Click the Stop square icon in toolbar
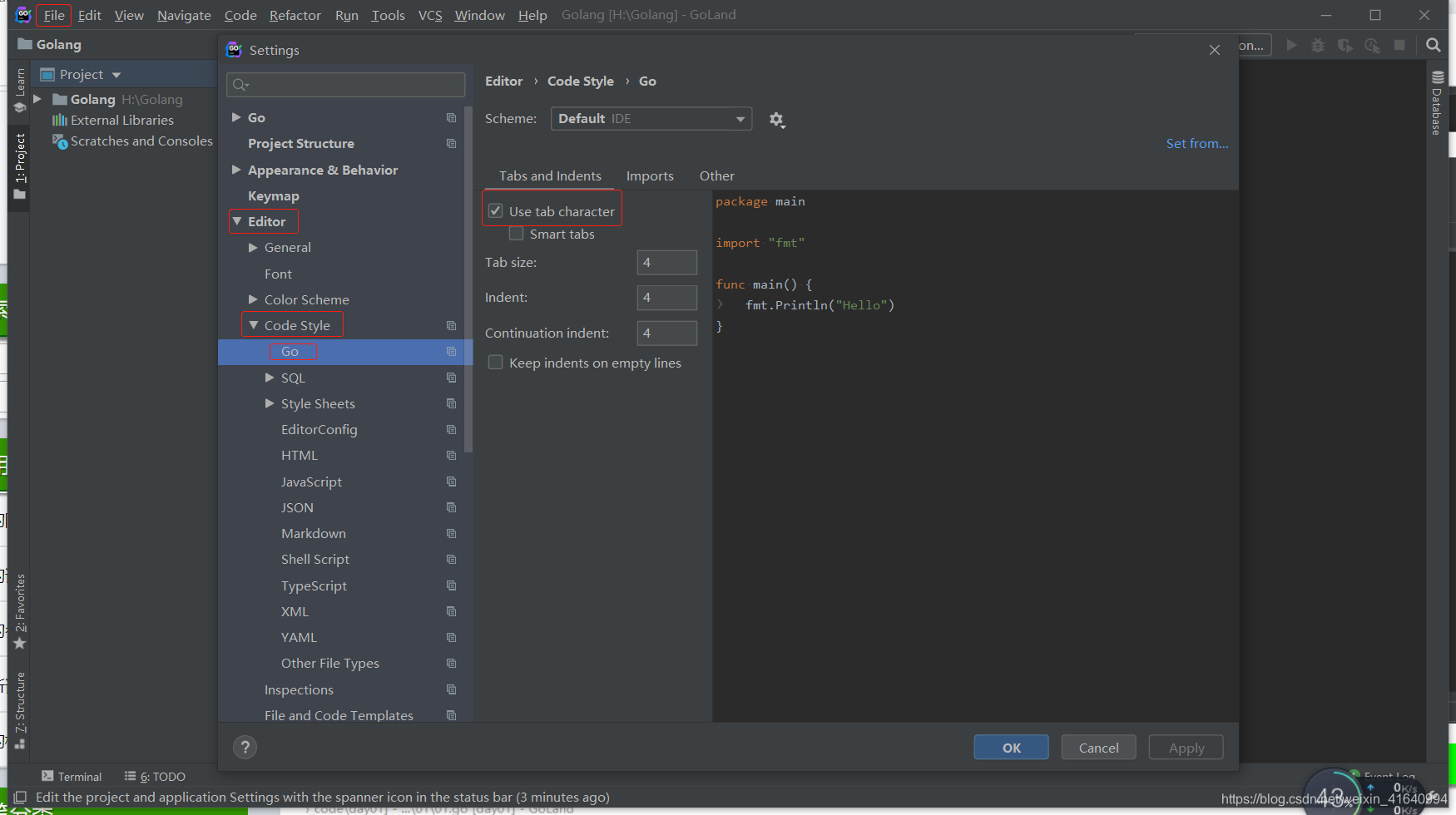 [x=1399, y=45]
